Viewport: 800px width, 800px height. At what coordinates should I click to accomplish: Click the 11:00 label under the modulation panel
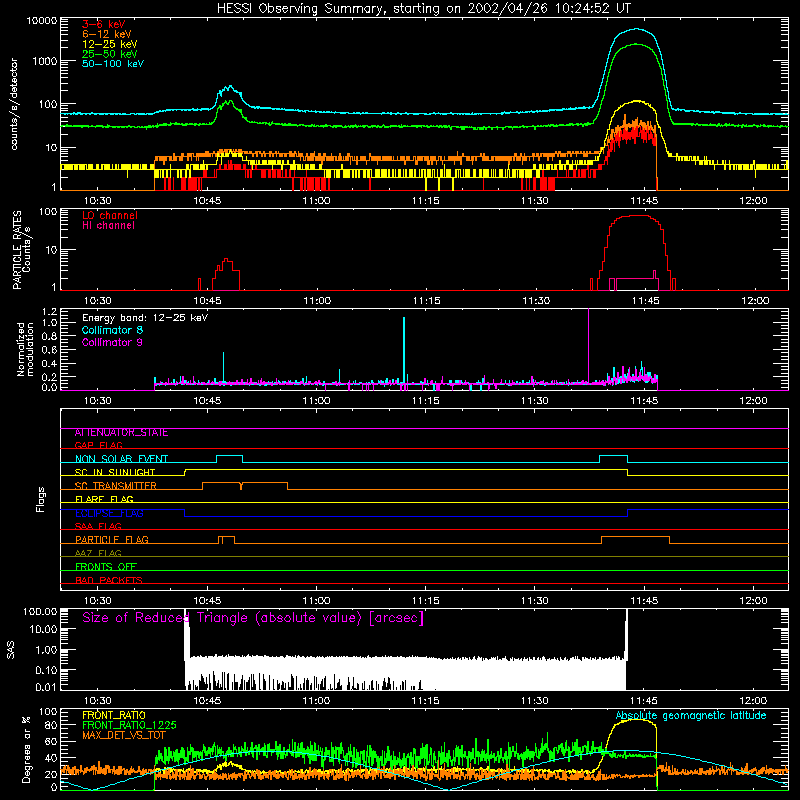316,401
